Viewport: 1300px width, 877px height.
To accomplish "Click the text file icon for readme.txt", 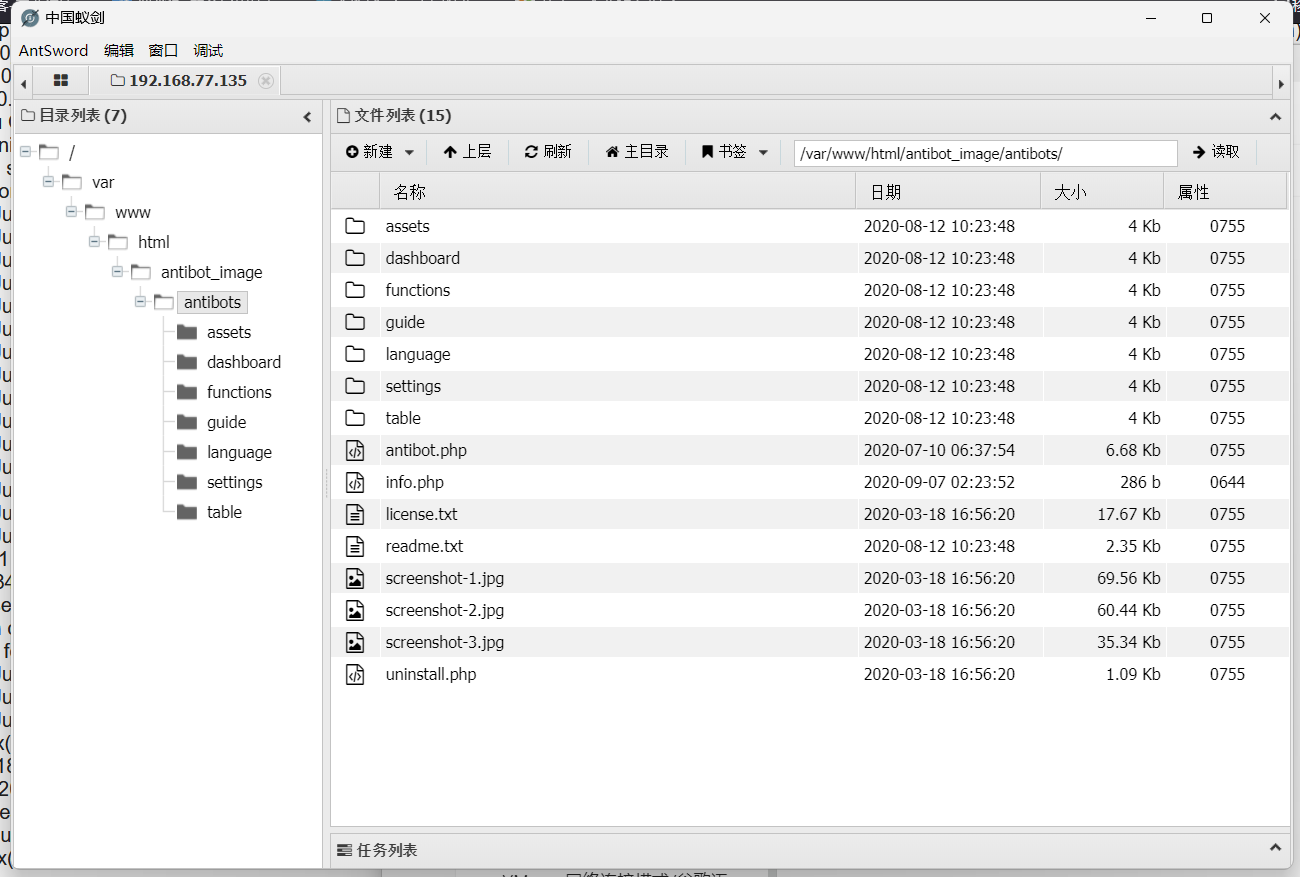I will point(355,546).
